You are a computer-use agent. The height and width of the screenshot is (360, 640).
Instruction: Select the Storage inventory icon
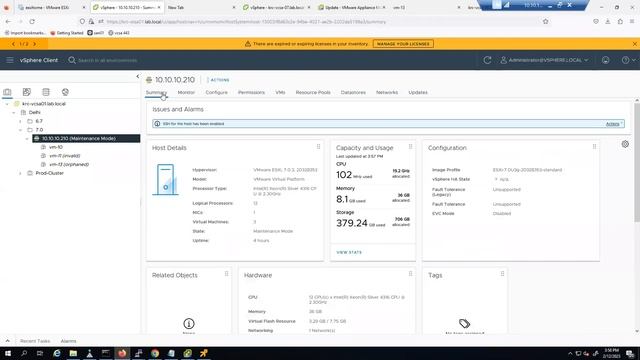coord(46,92)
